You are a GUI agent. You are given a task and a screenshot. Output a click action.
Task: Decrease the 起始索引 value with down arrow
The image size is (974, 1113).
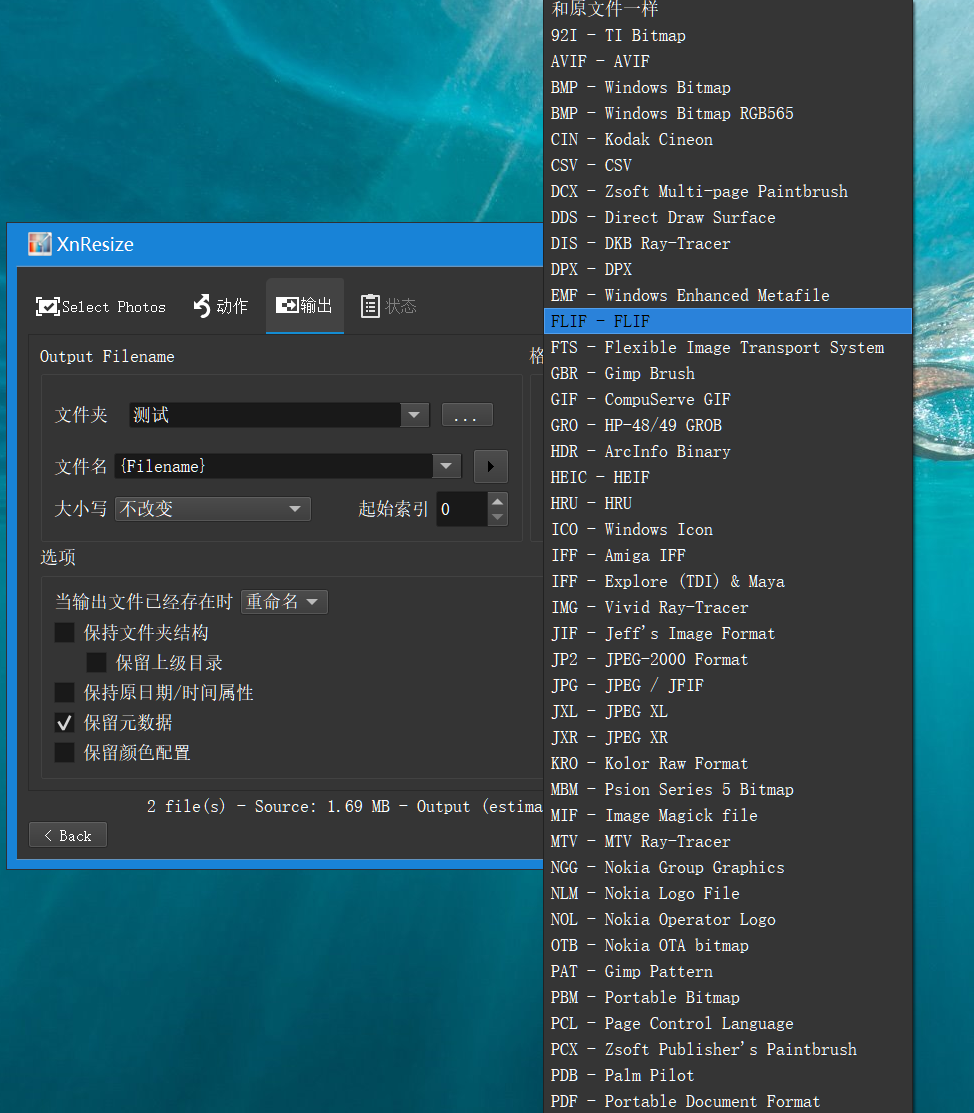(x=498, y=517)
